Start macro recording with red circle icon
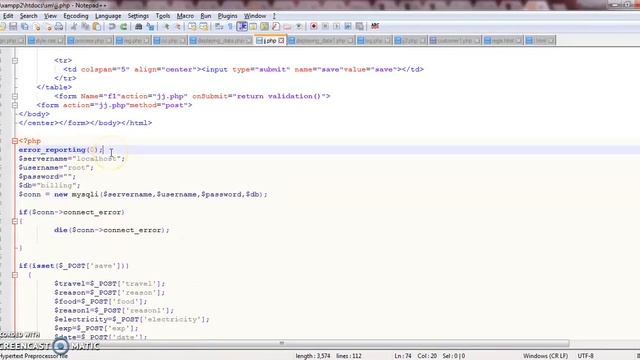640x360 pixels. 314,27
